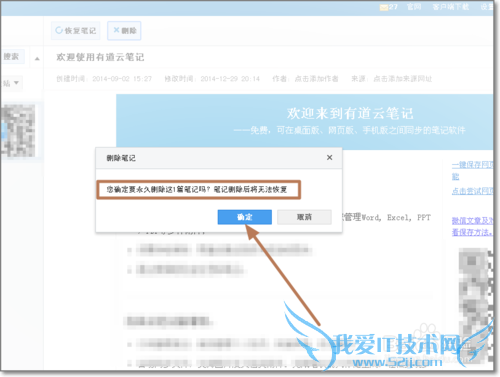Click the 删除 delete button in toolbar
The width and height of the screenshot is (500, 377).
(x=124, y=31)
